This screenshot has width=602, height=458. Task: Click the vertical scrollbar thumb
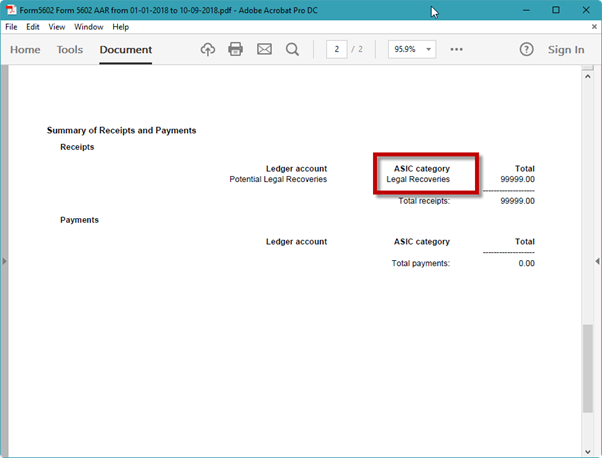click(587, 367)
